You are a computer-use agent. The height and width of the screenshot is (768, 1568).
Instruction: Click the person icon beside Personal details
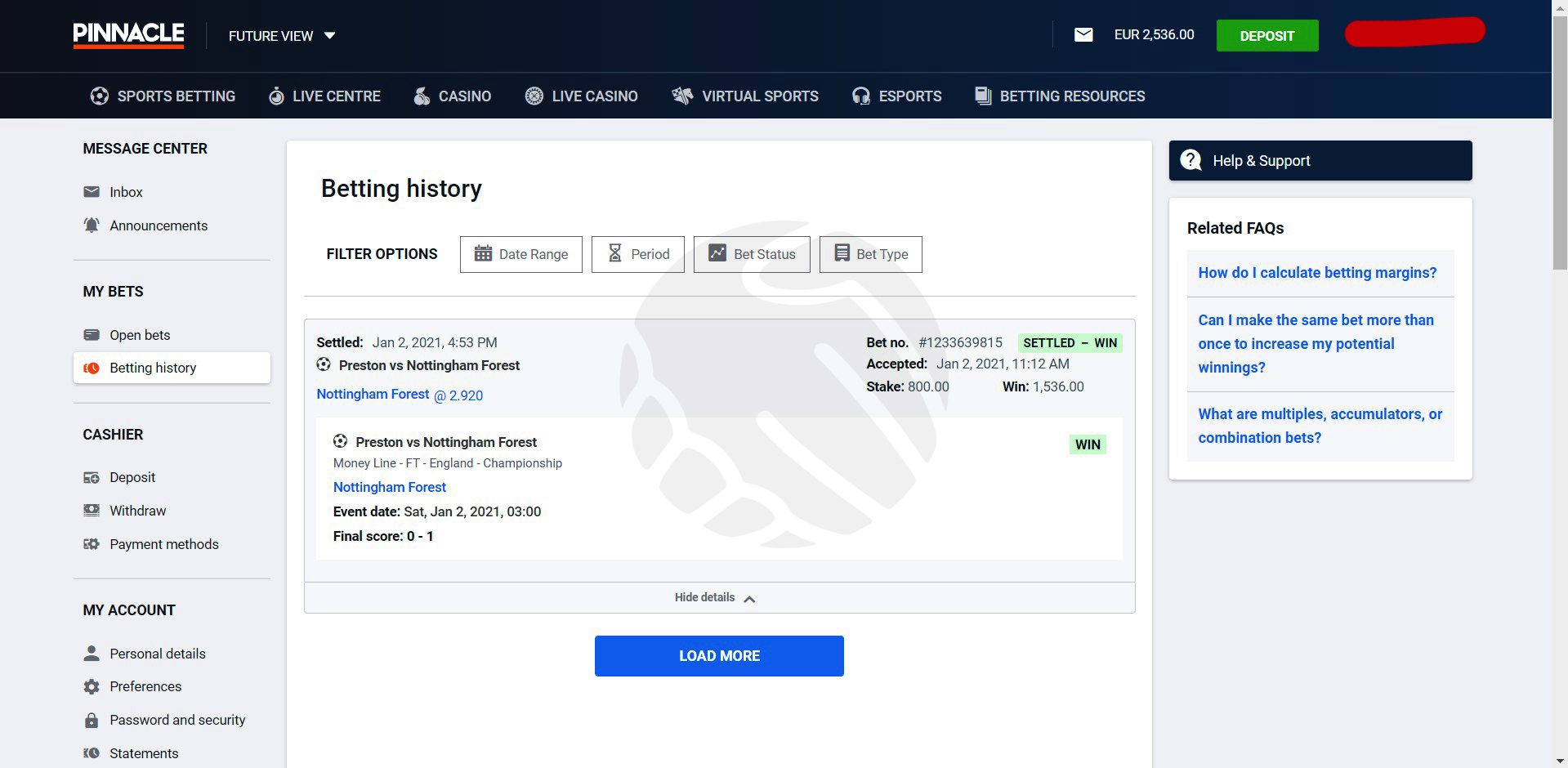click(x=92, y=653)
